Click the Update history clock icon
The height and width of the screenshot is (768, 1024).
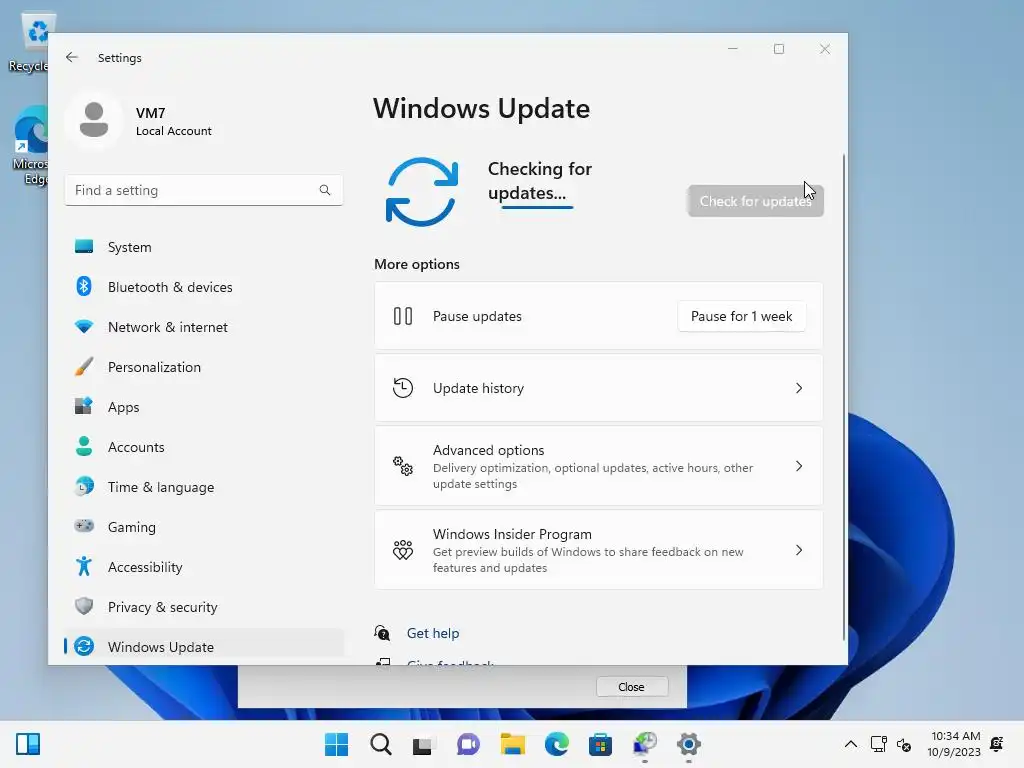click(x=403, y=388)
